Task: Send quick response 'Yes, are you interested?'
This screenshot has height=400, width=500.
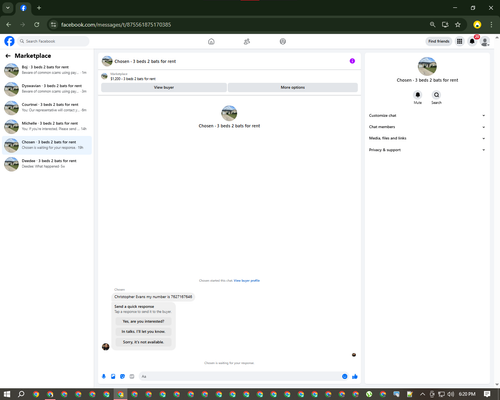Action: [143, 321]
